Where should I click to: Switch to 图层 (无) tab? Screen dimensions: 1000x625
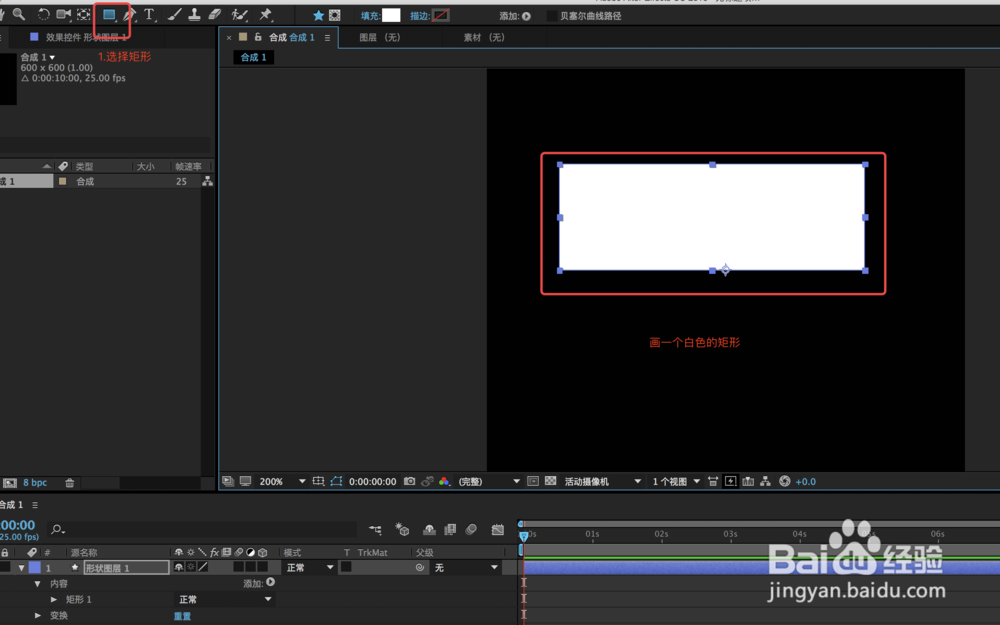pos(380,38)
